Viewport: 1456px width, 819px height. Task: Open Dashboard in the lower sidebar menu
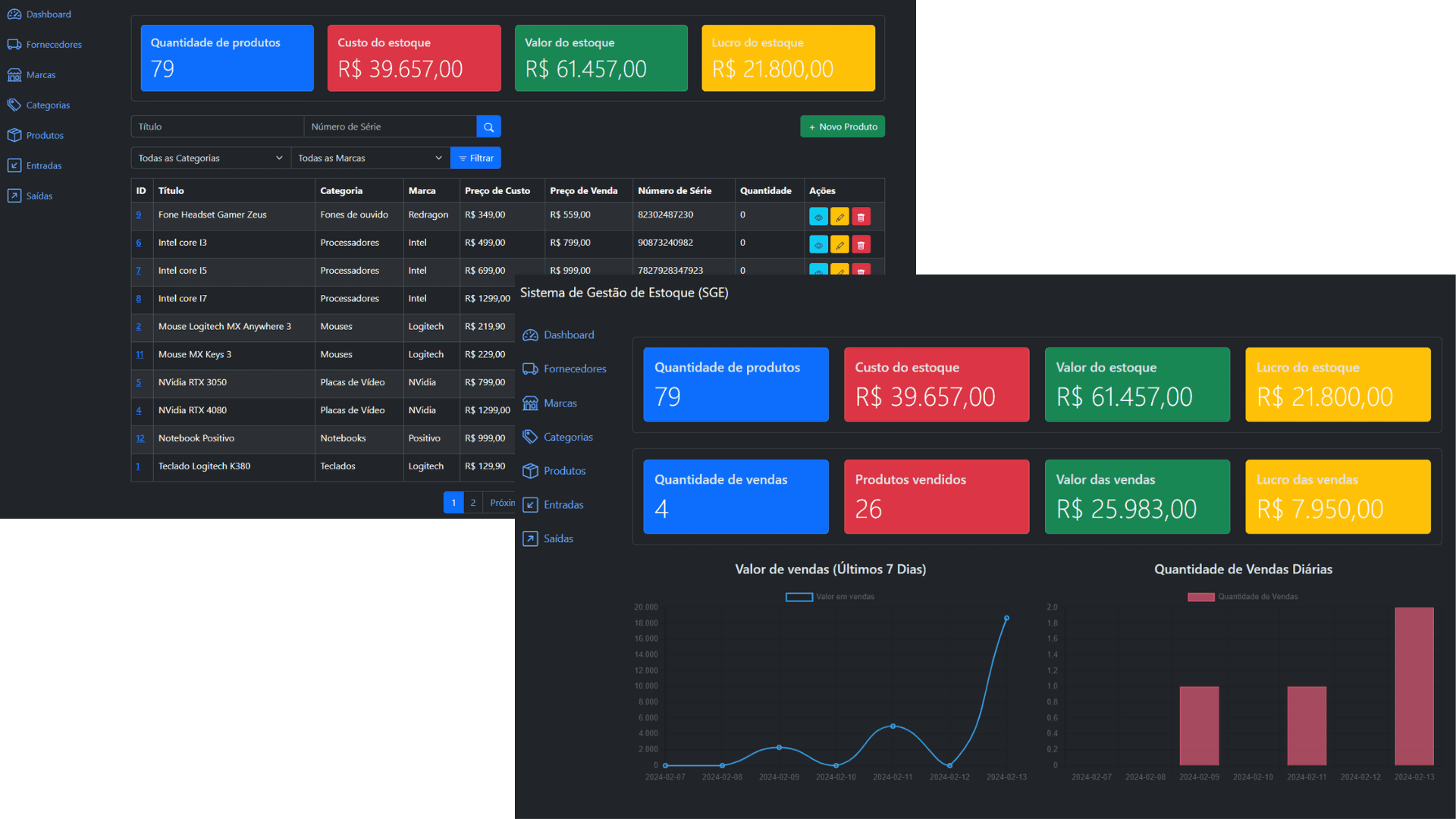click(x=568, y=335)
